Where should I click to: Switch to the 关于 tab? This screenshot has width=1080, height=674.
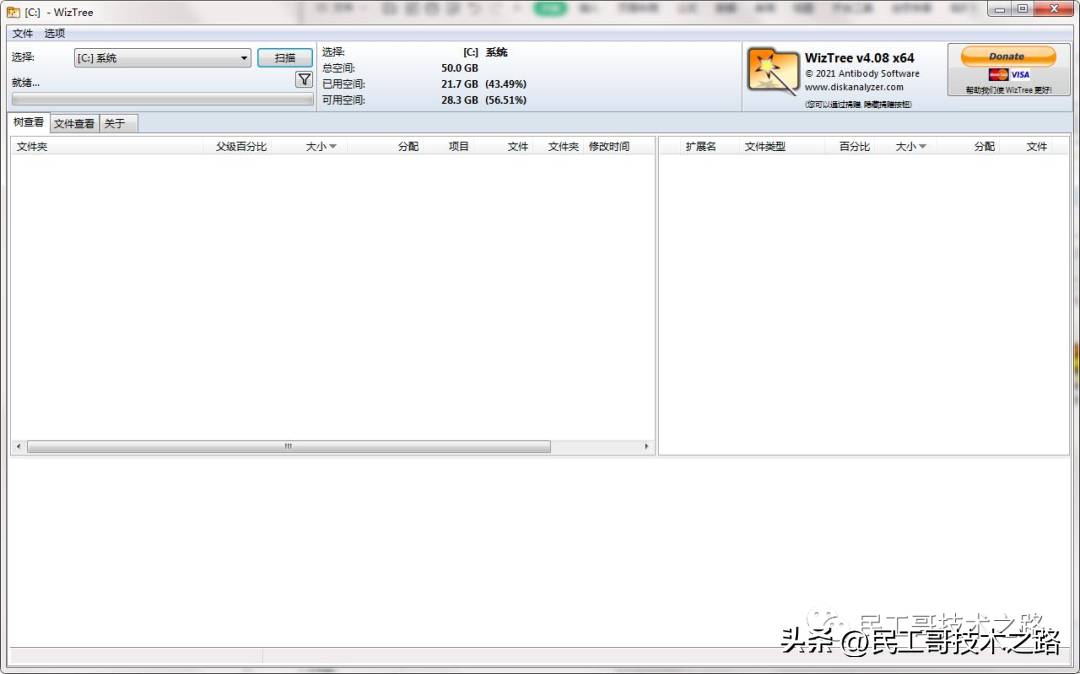click(118, 123)
